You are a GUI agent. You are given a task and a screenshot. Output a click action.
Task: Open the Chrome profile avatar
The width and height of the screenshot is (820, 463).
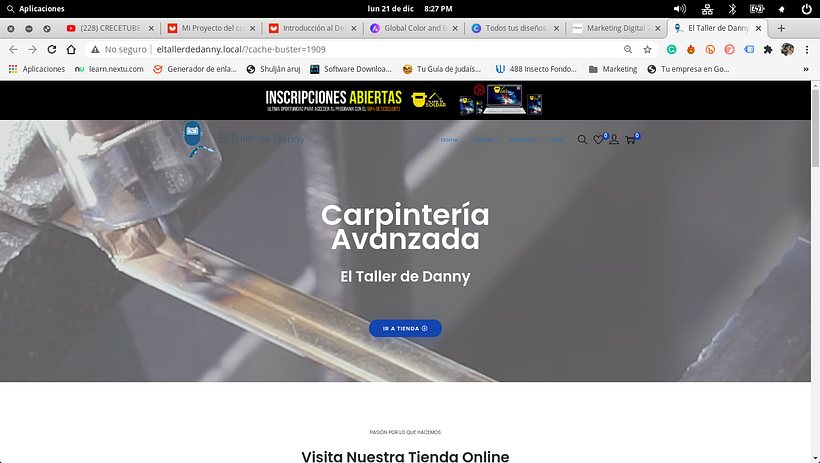(x=787, y=49)
